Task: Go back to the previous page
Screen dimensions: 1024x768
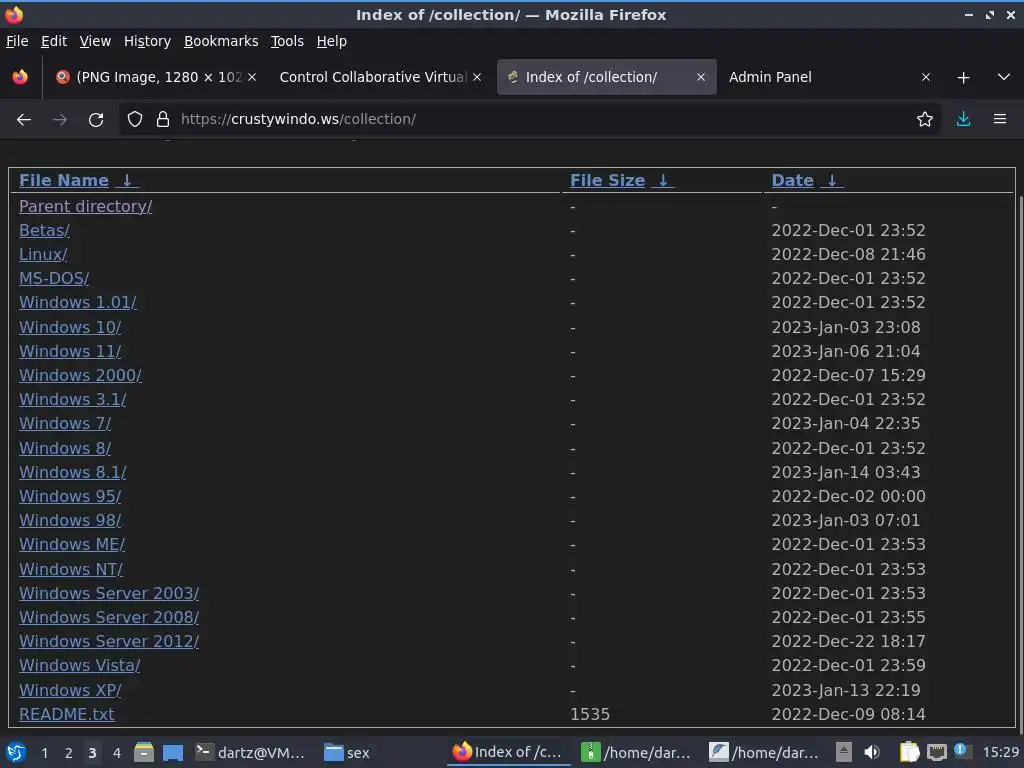Action: pyautogui.click(x=24, y=120)
